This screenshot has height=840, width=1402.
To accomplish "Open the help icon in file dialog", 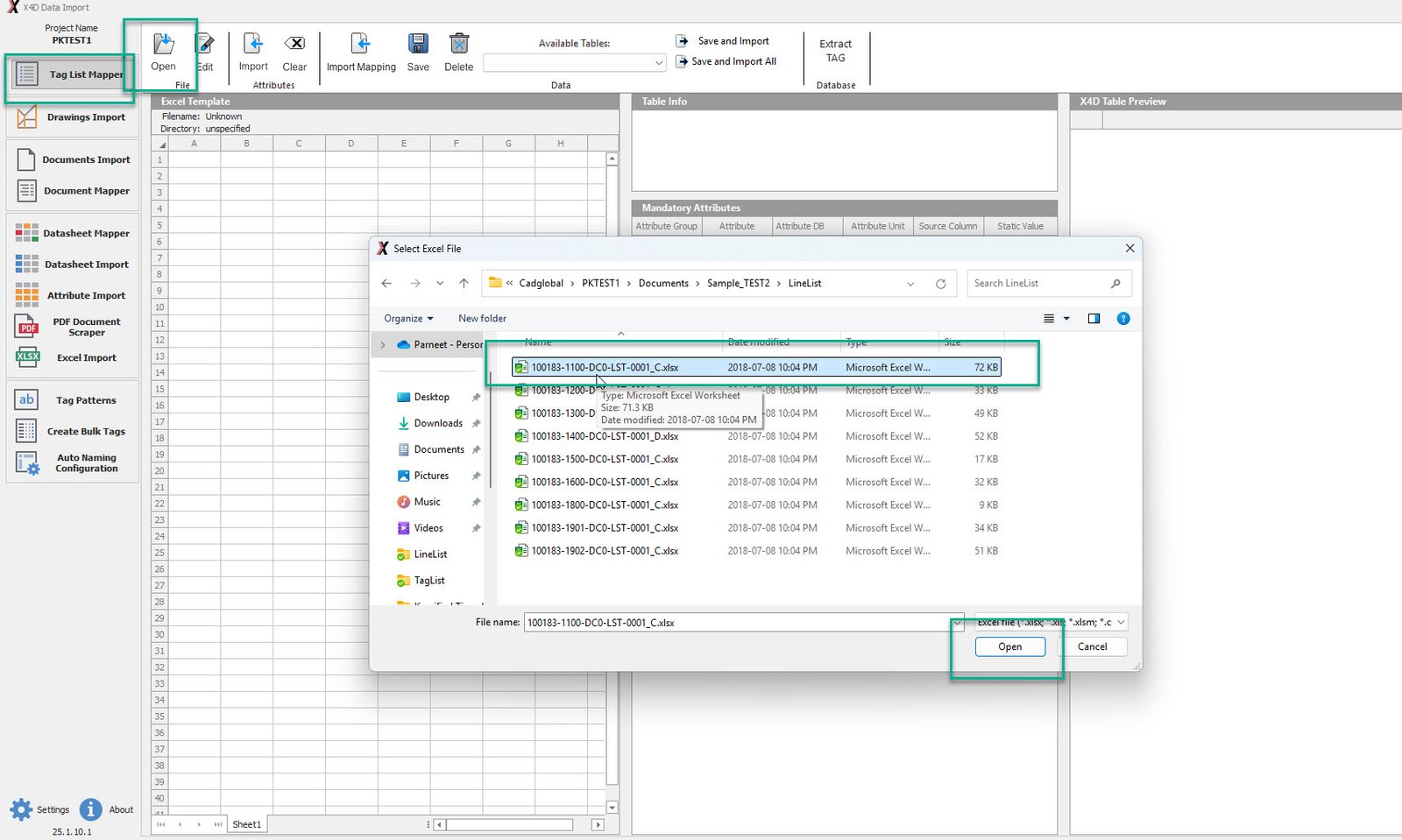I will pos(1123,319).
